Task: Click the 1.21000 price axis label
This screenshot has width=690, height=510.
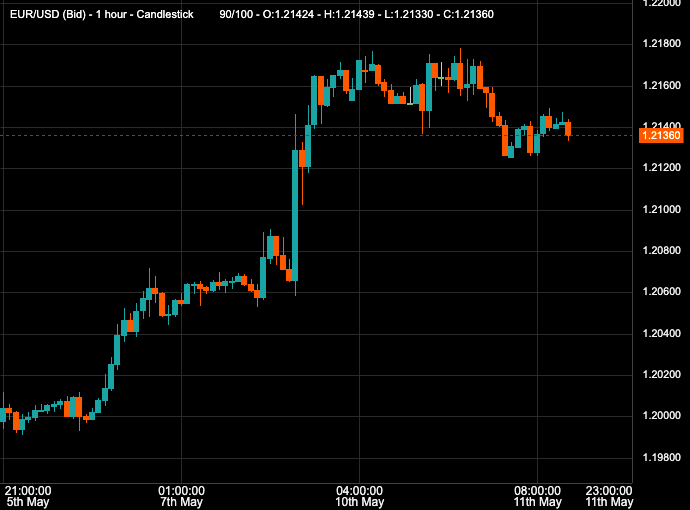Action: coord(662,209)
